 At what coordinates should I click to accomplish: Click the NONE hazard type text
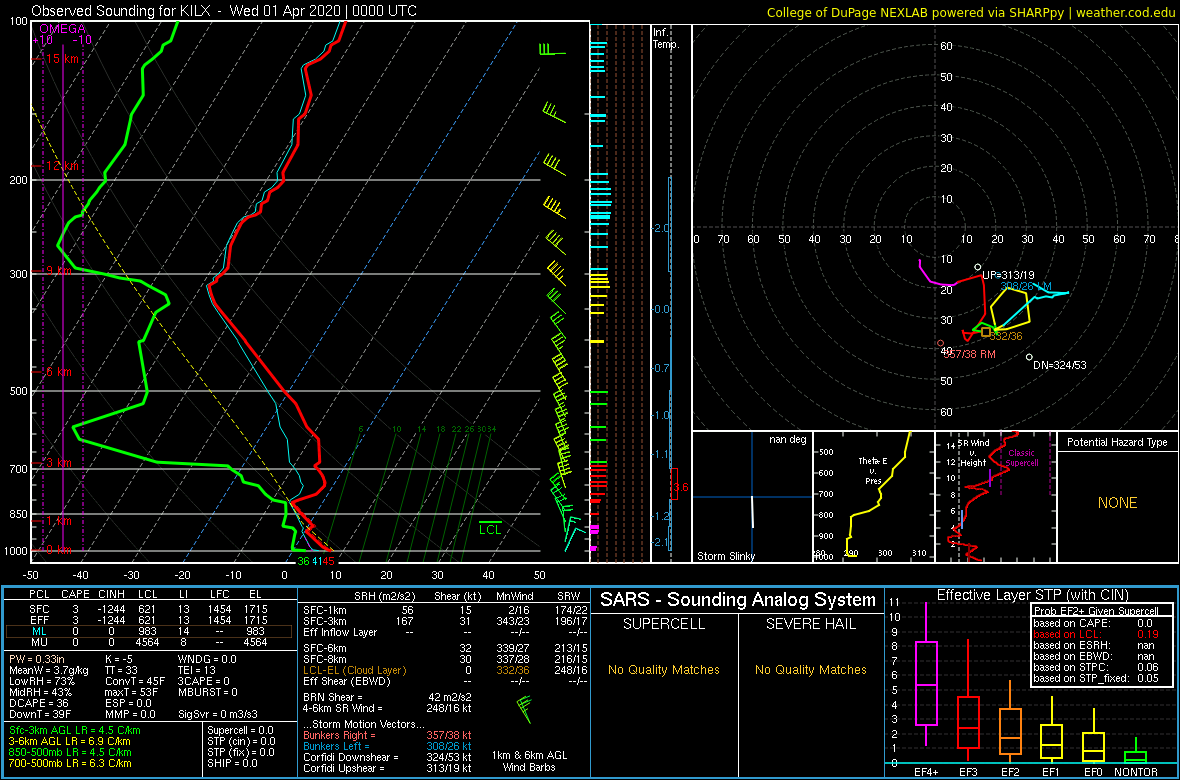click(x=1117, y=503)
